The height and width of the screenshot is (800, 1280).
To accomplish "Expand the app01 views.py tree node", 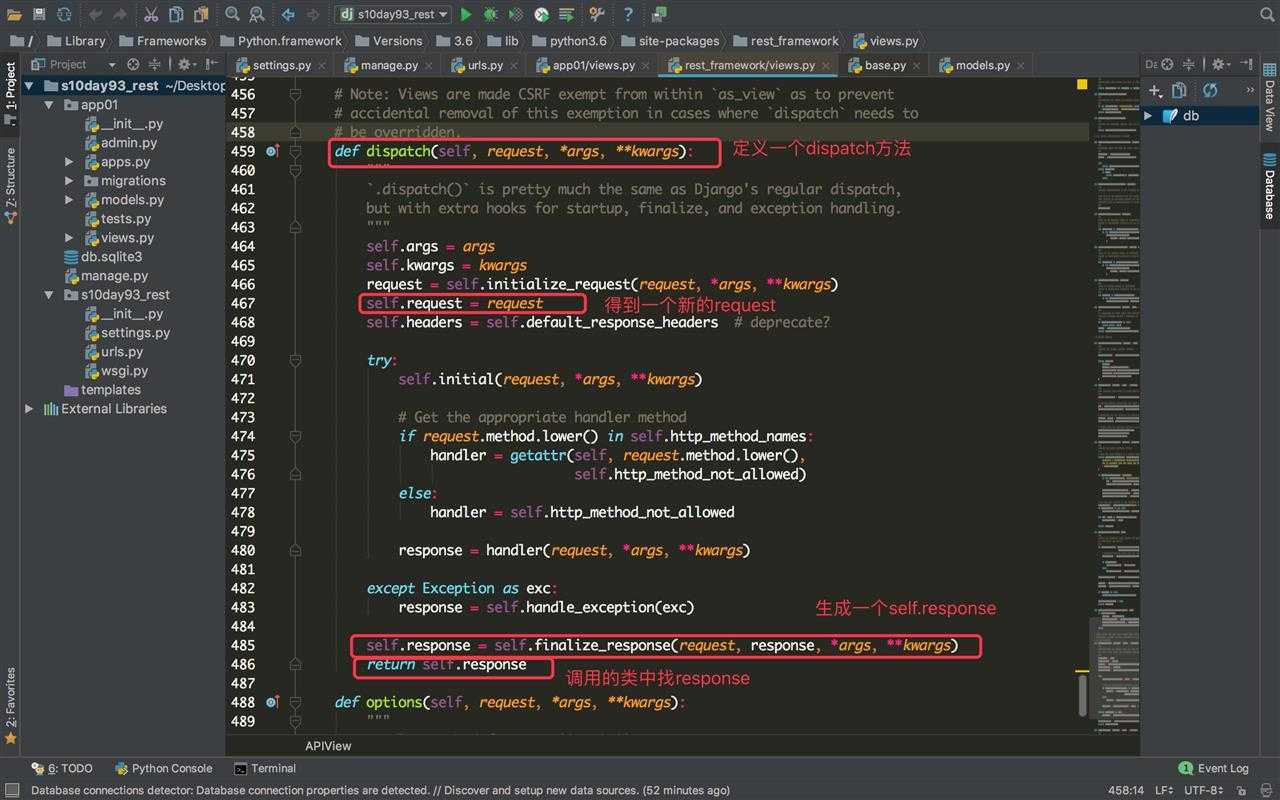I will click(x=69, y=238).
